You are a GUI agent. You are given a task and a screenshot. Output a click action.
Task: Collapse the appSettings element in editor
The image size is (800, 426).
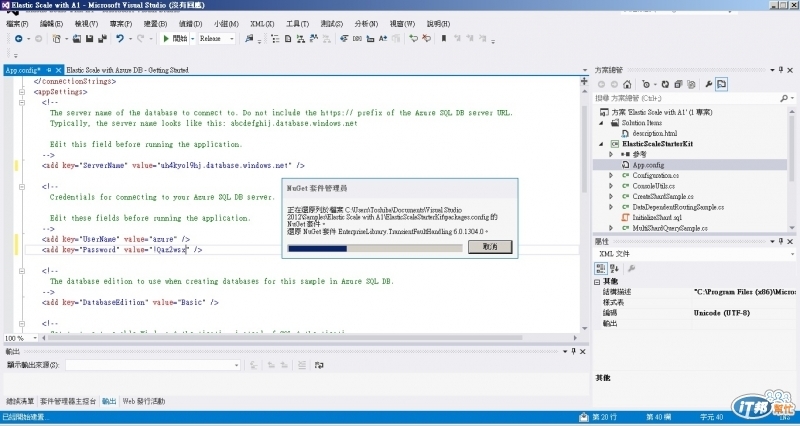[x=22, y=92]
